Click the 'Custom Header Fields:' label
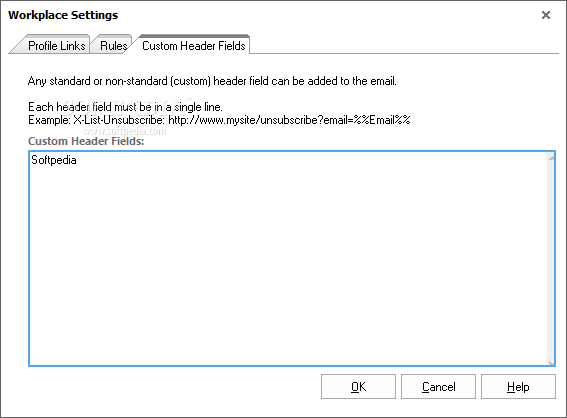 tap(86, 141)
